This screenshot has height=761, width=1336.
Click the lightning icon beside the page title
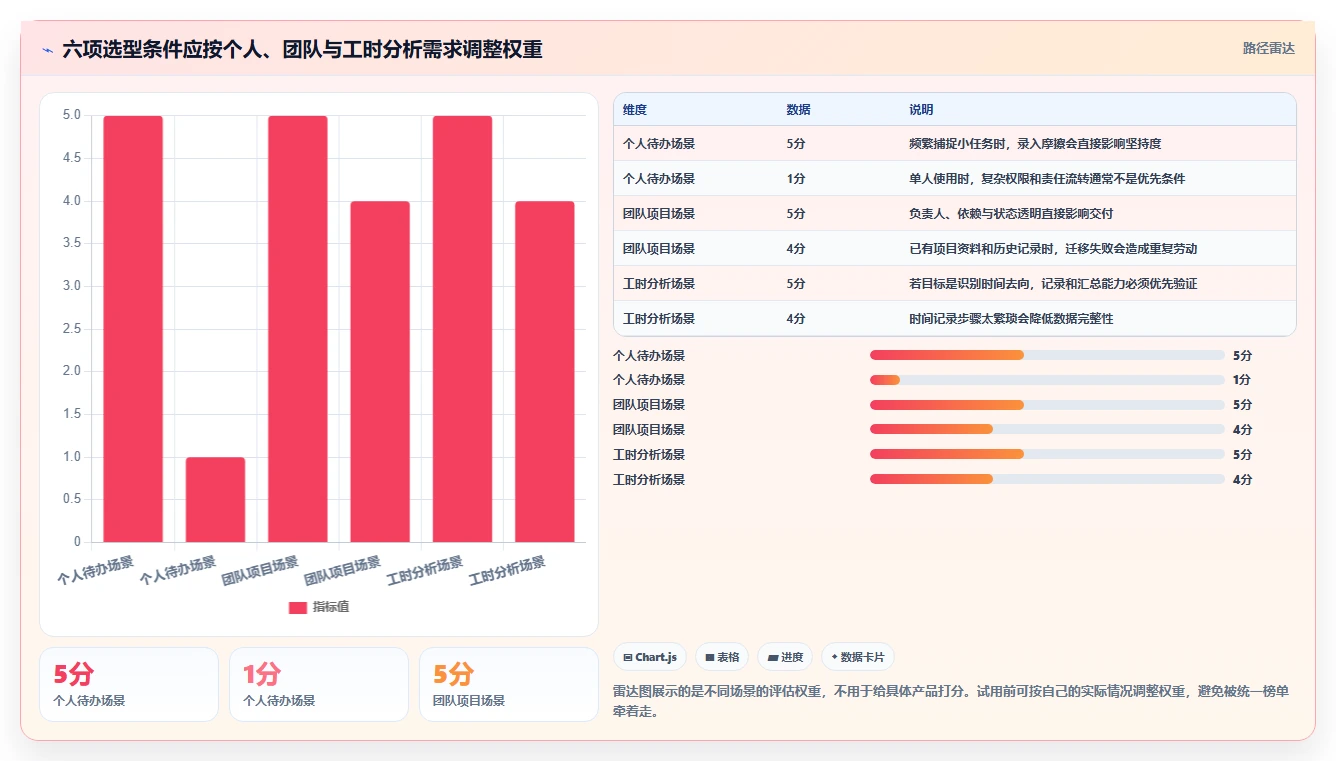(x=48, y=49)
